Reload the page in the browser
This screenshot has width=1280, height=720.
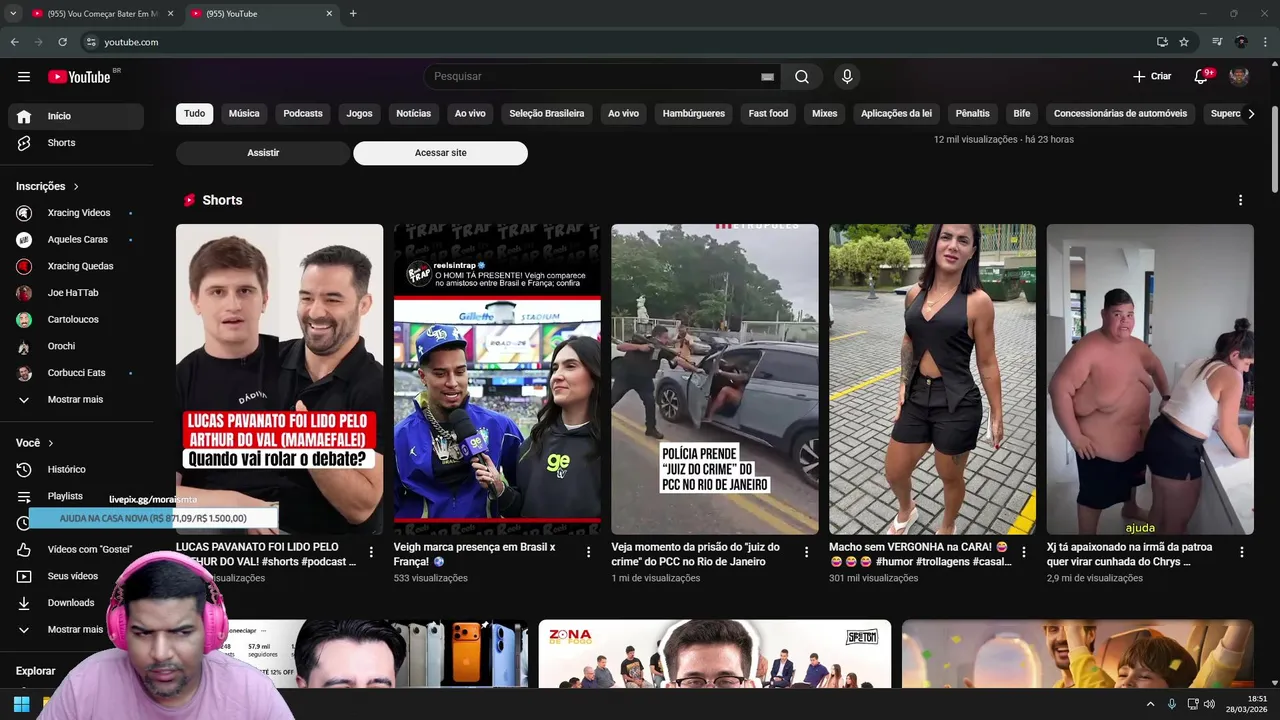point(62,42)
